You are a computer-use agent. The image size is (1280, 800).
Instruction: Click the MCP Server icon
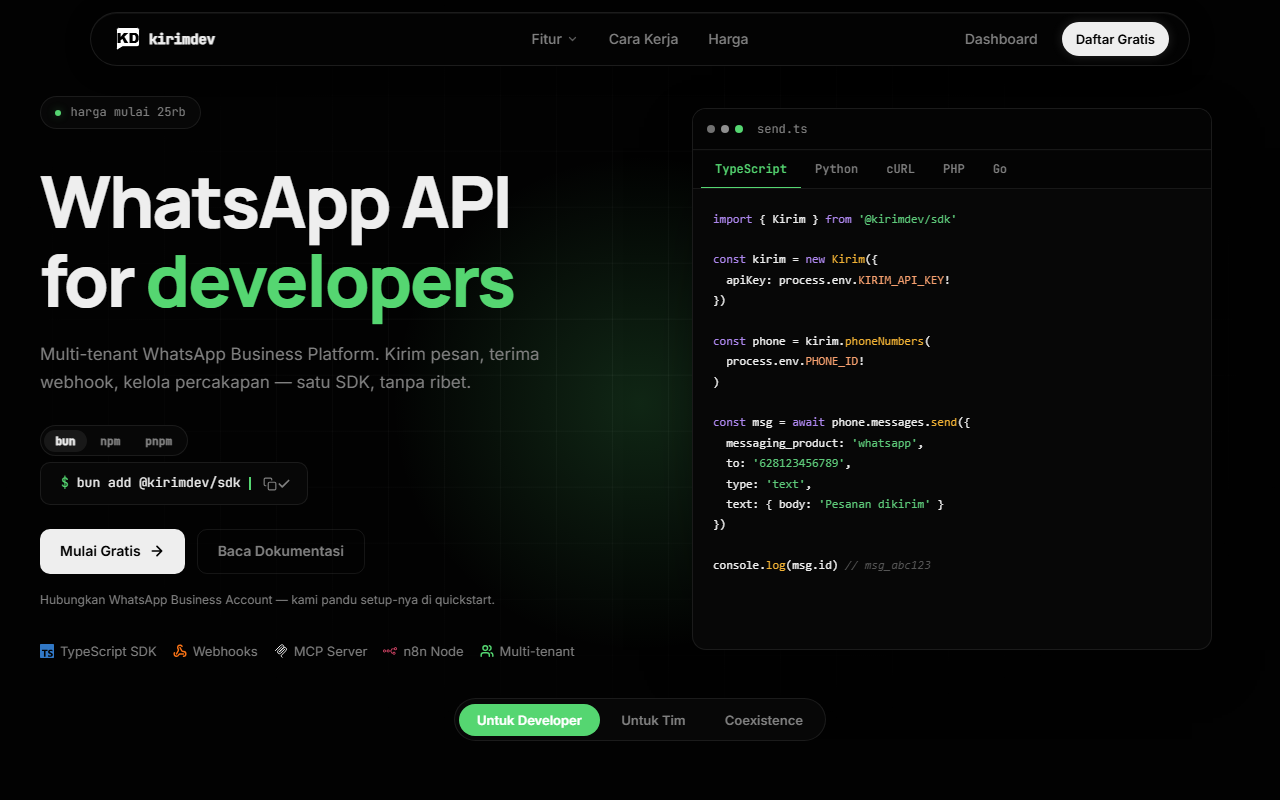(282, 651)
